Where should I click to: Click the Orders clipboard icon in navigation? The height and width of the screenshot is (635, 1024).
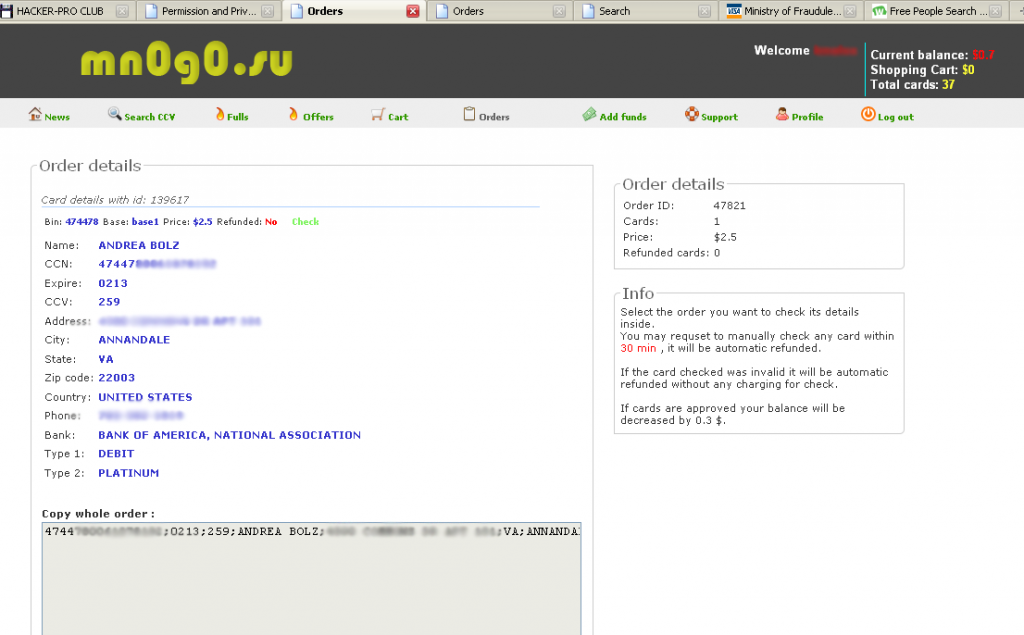468,115
